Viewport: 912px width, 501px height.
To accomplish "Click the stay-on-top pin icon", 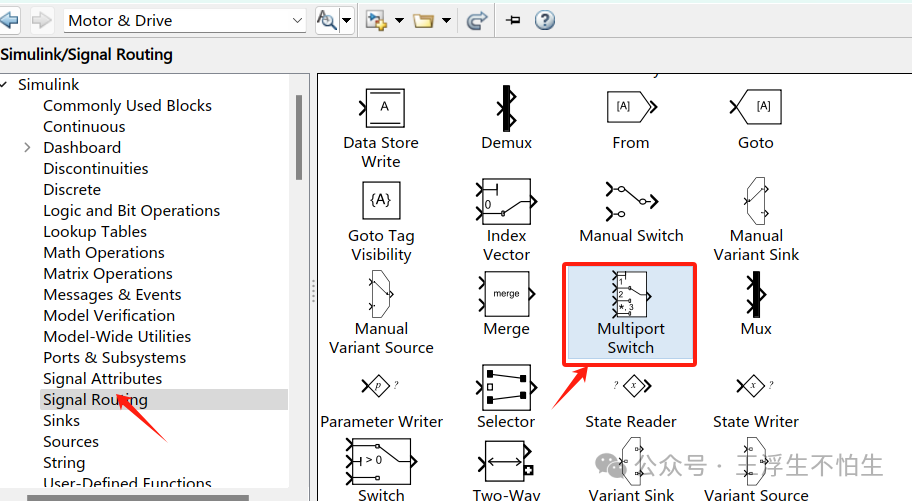I will [x=512, y=20].
